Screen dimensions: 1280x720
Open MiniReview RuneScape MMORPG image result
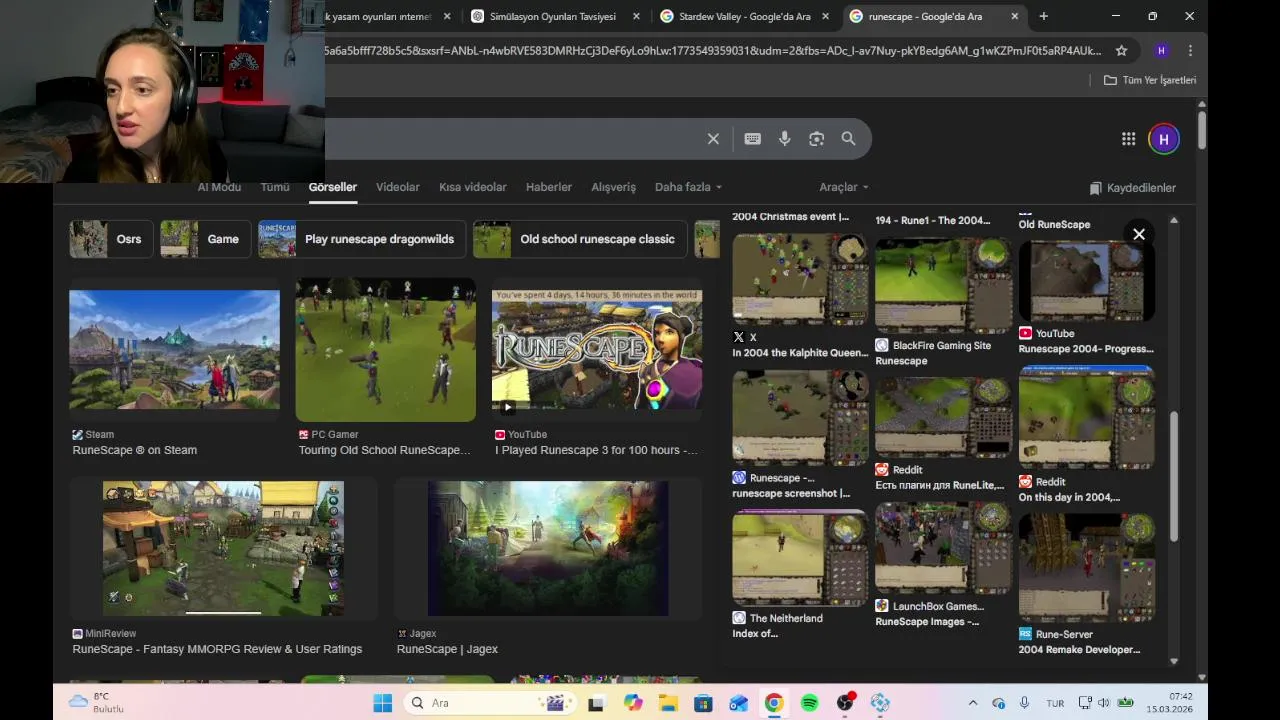(223, 548)
